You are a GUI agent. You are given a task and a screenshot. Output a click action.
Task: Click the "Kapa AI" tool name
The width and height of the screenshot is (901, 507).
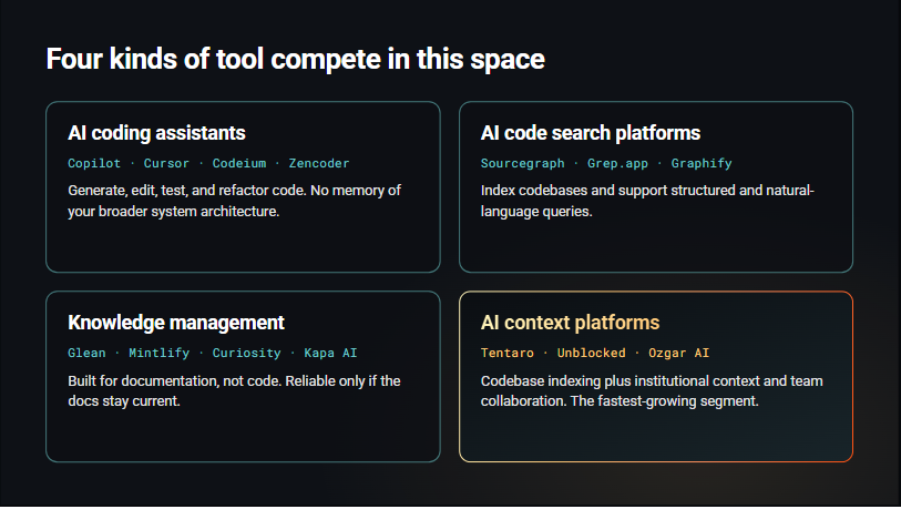pyautogui.click(x=330, y=353)
